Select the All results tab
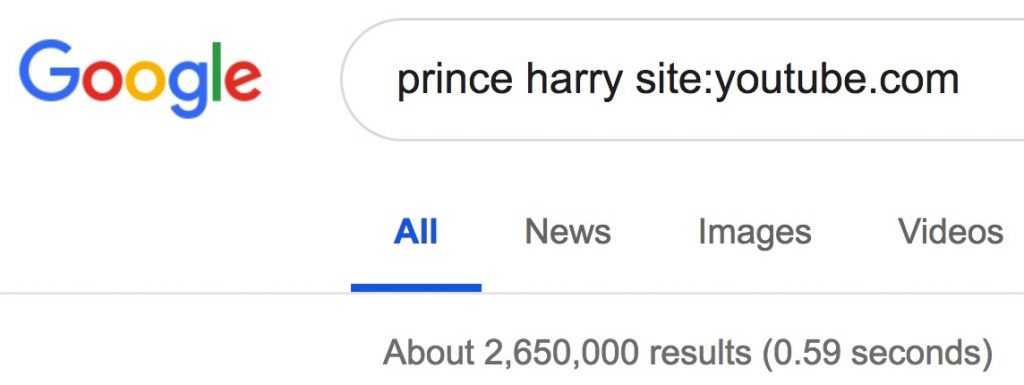 tap(415, 232)
